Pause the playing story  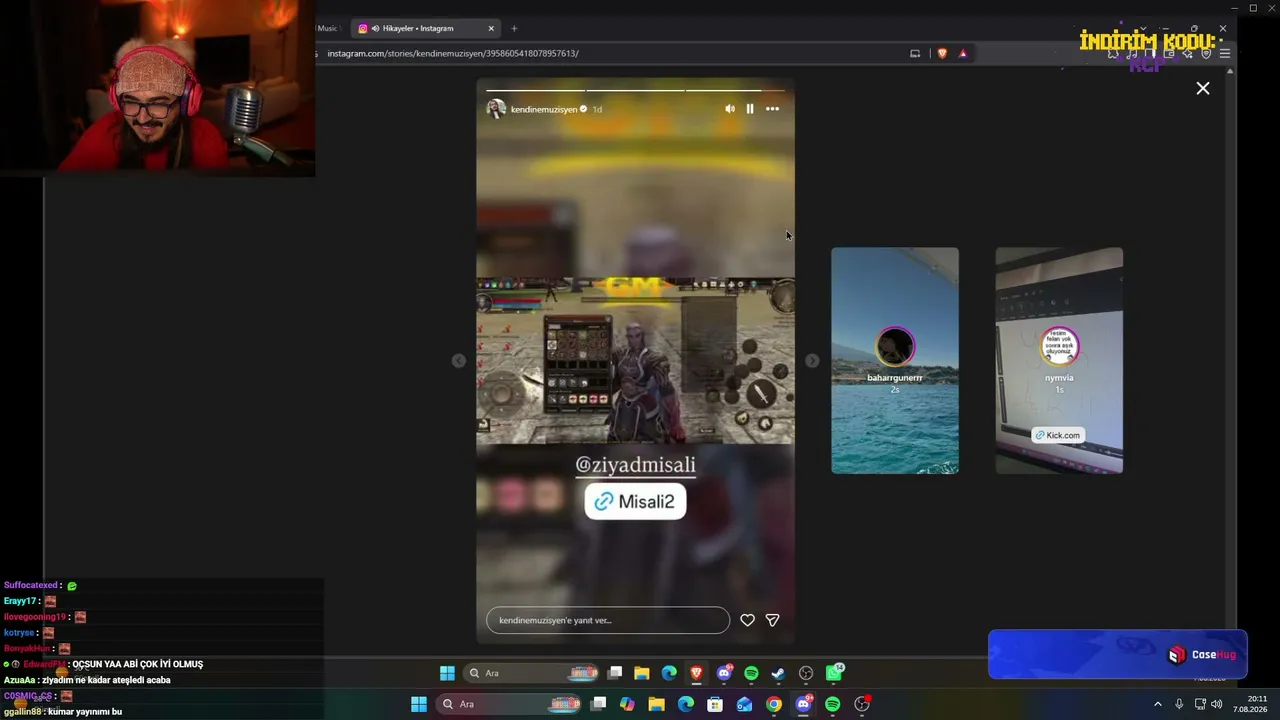click(750, 109)
